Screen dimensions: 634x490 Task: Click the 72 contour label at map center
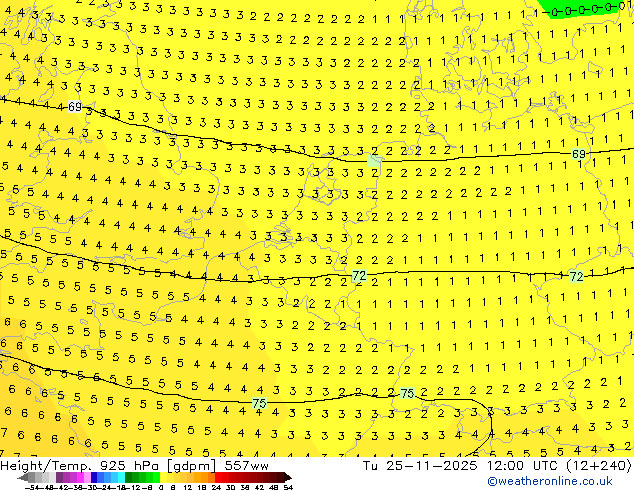(359, 276)
